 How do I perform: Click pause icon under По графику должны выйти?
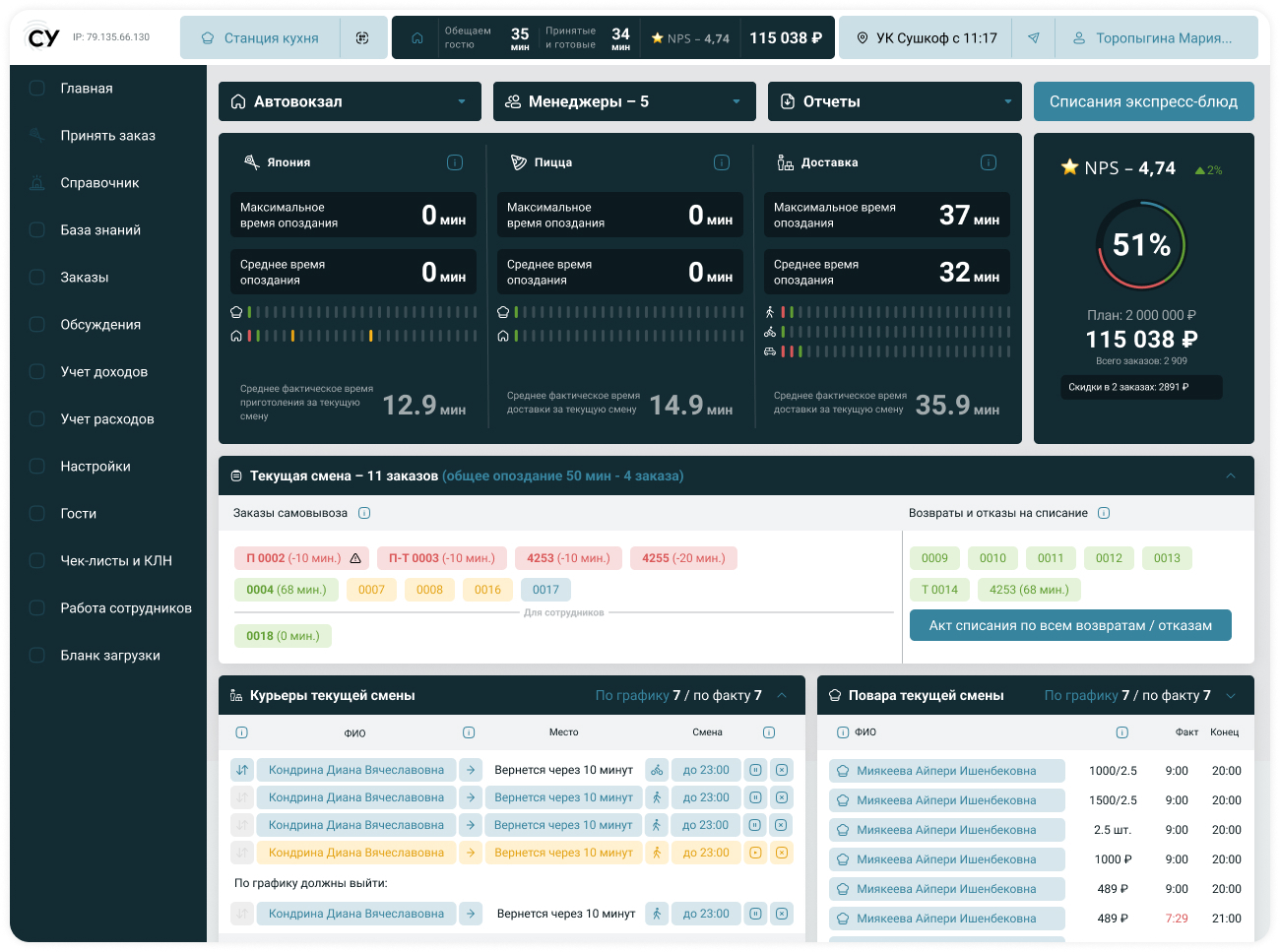click(755, 914)
